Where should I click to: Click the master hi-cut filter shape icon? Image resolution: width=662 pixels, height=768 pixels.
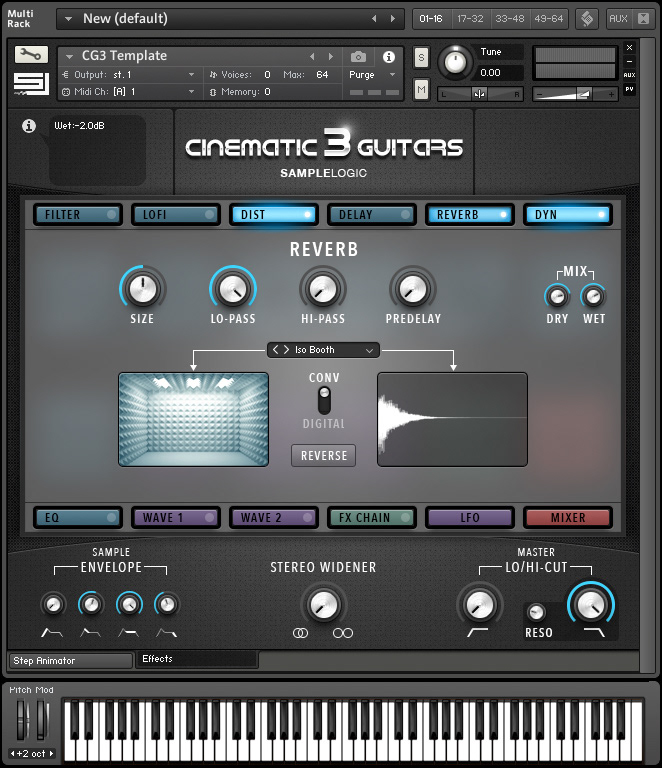[x=594, y=633]
